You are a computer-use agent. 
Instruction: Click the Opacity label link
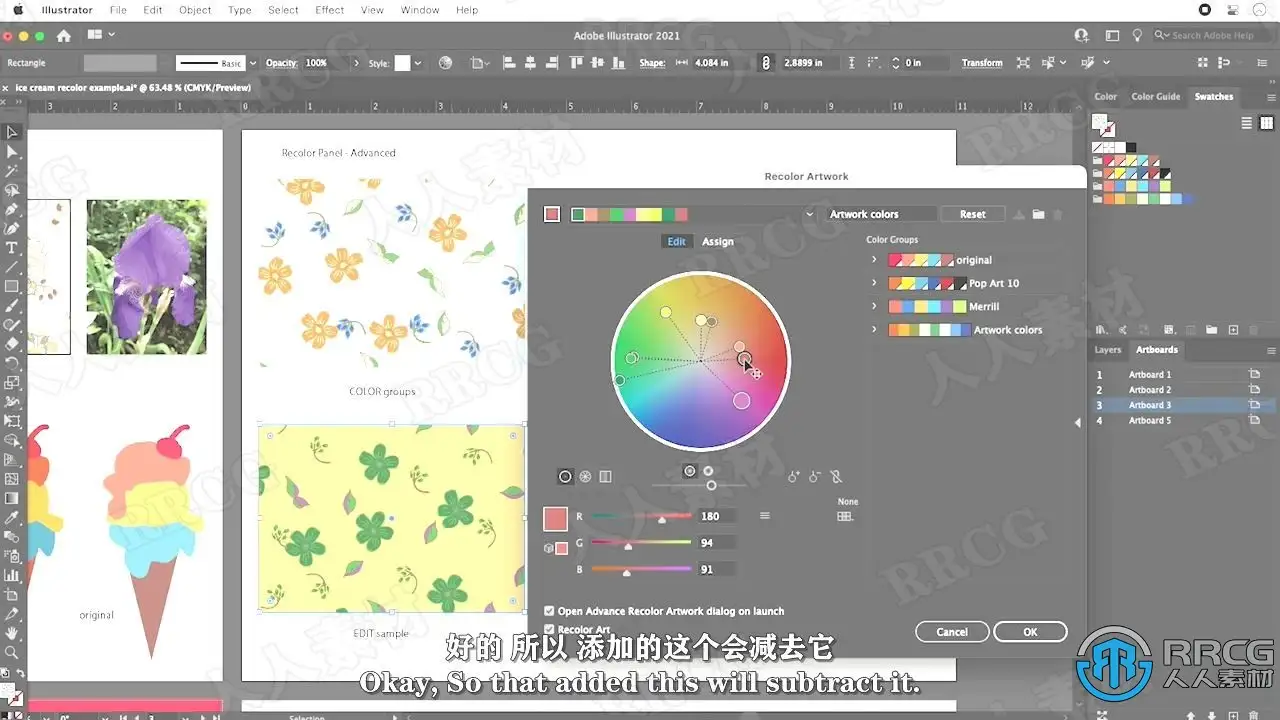[280, 63]
